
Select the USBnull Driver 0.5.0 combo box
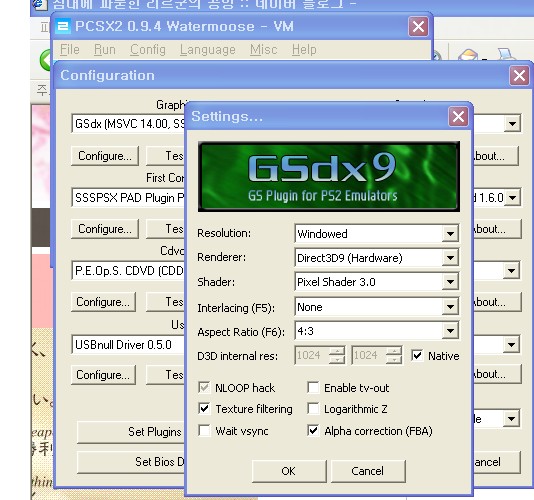point(128,345)
